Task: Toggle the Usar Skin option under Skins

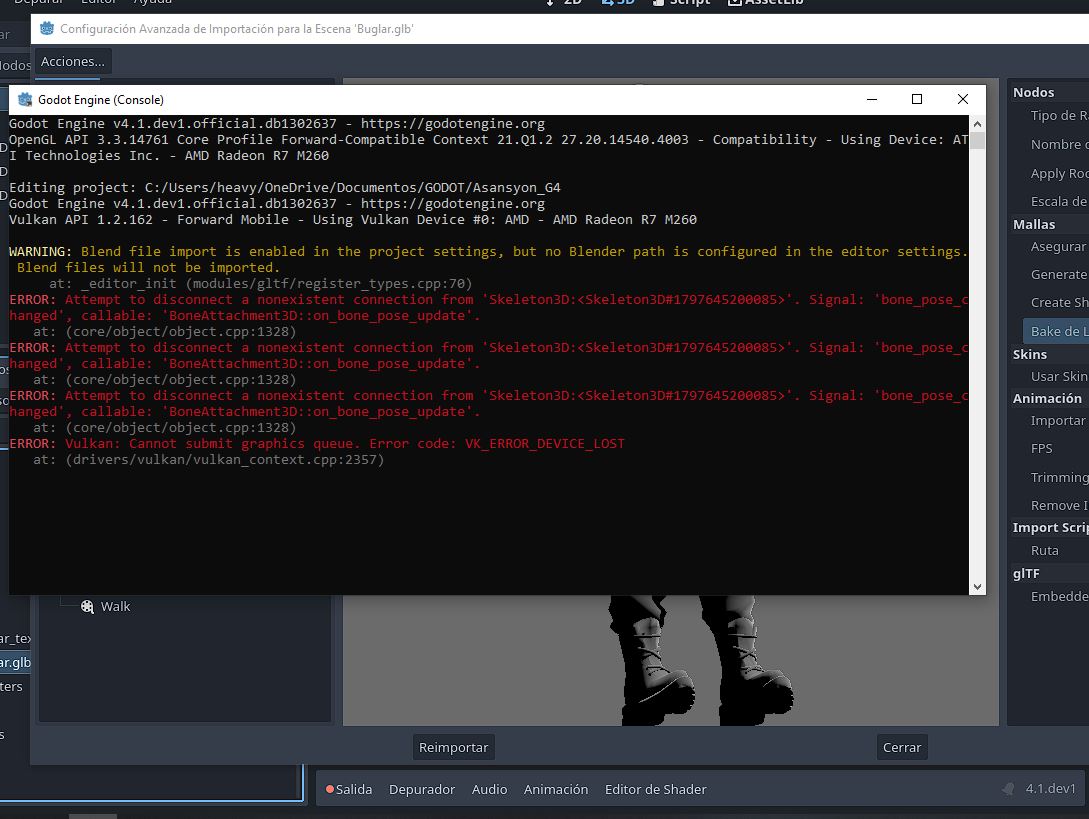Action: (x=1058, y=375)
